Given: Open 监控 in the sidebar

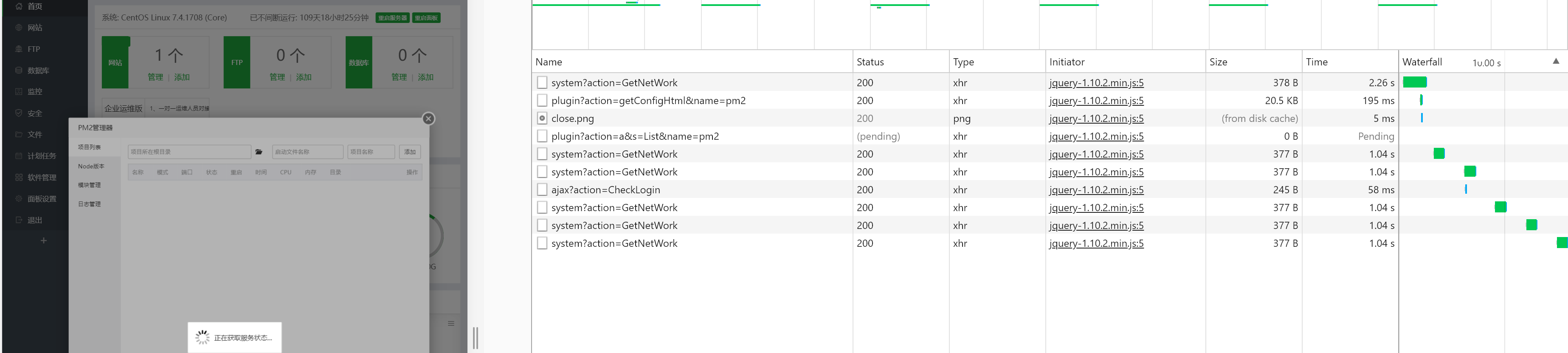Looking at the screenshot, I should coord(35,92).
